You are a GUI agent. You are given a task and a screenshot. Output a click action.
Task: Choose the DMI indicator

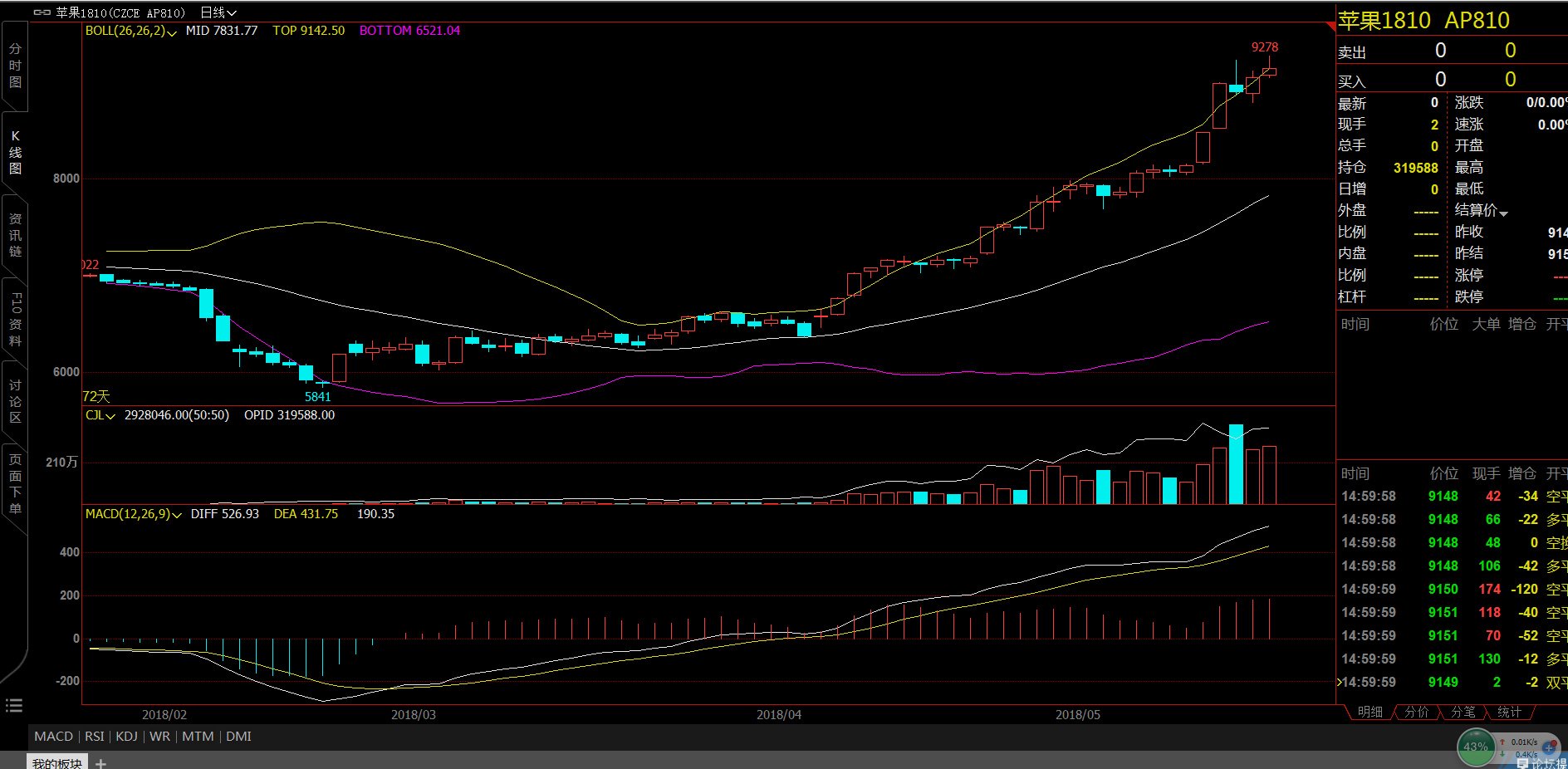pos(238,737)
